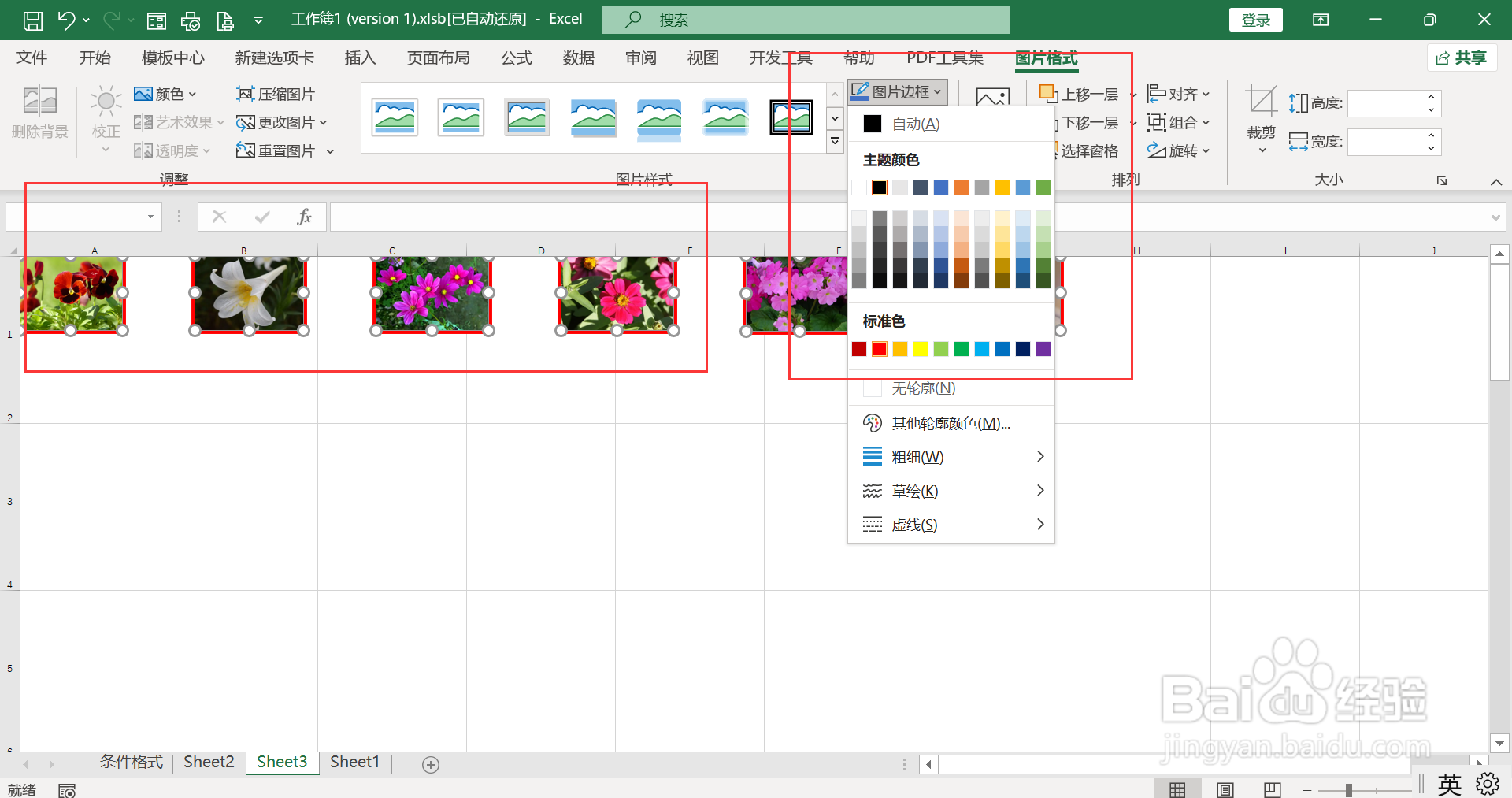Switch to the Page Layout tab
This screenshot has width=1512, height=798.
click(x=438, y=58)
